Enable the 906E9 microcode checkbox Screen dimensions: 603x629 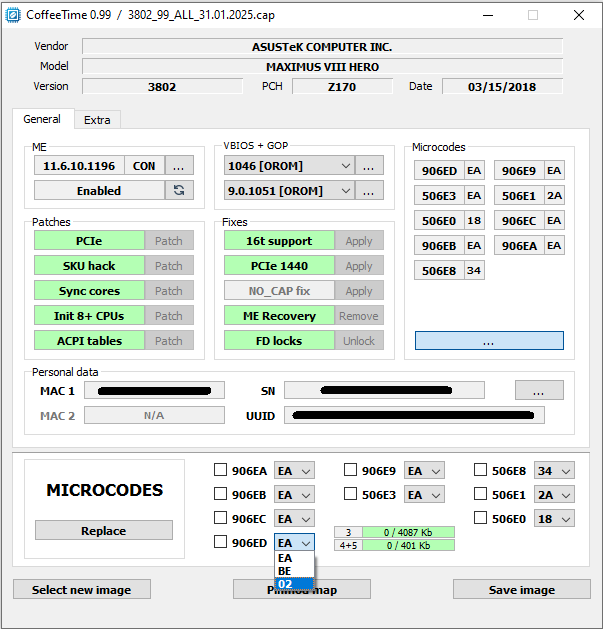click(350, 470)
